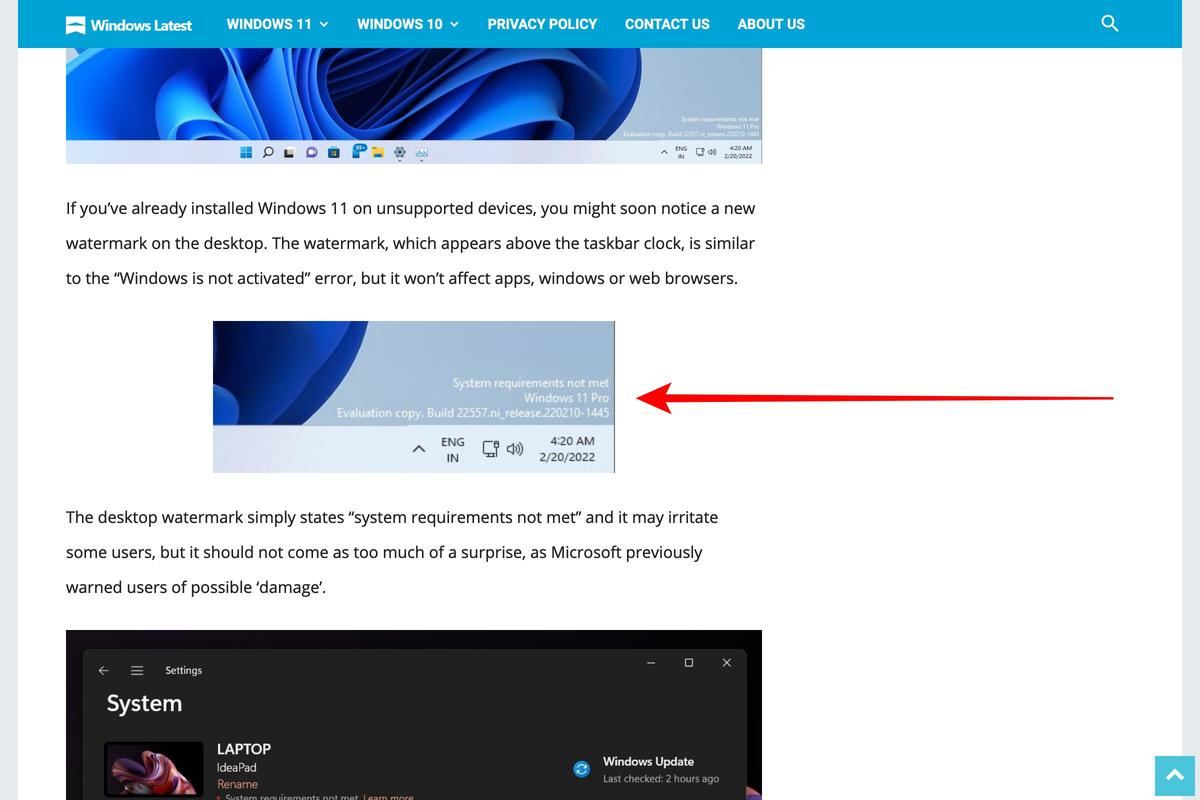Click the network monitor icon in watermark close-up
Image resolution: width=1200 pixels, height=800 pixels.
click(491, 449)
